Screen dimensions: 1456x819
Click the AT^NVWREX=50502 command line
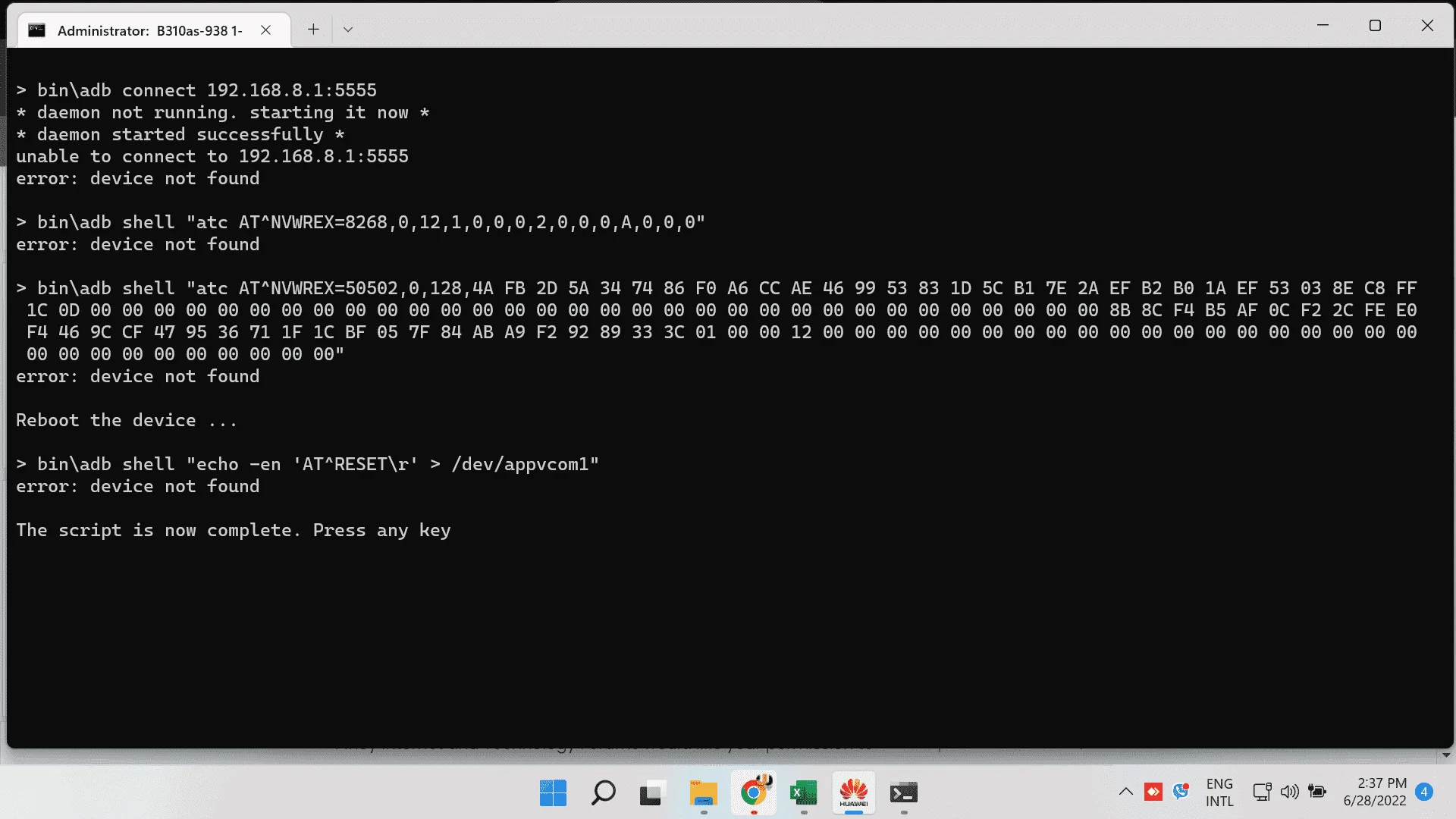[717, 322]
